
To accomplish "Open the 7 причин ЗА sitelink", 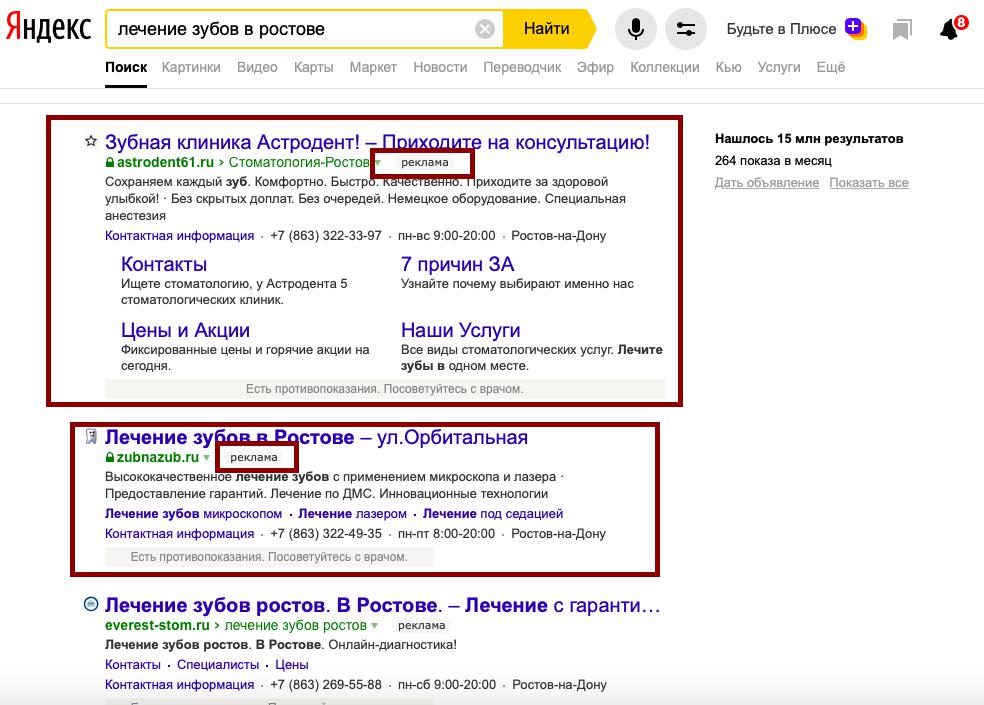I will coord(457,264).
